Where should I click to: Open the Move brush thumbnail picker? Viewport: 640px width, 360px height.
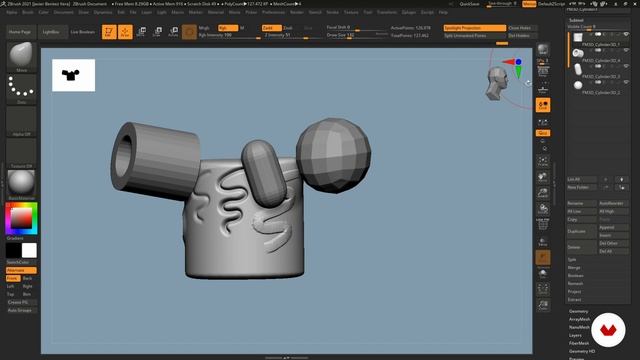21,57
